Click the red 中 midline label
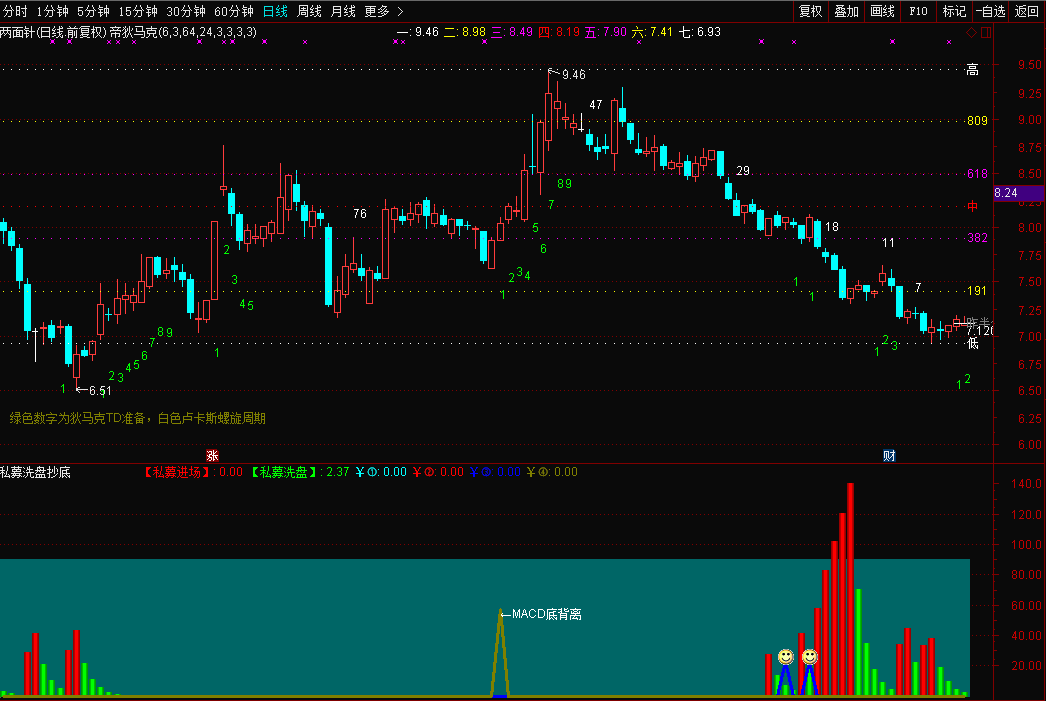 (973, 206)
